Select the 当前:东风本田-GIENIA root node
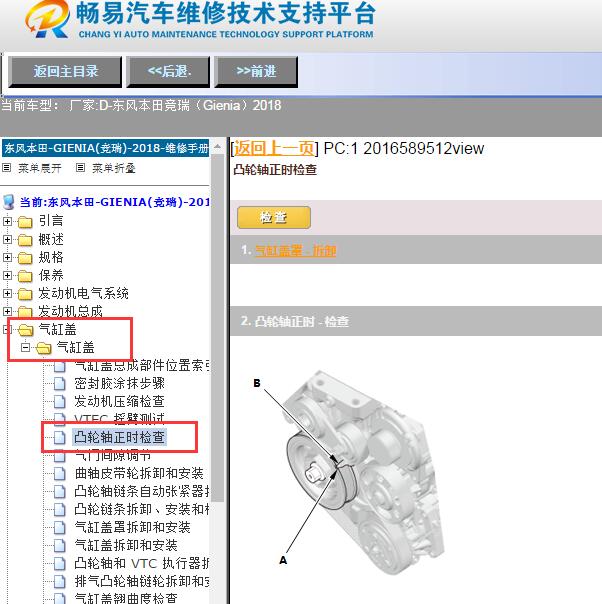The height and width of the screenshot is (604, 602). [x=114, y=202]
